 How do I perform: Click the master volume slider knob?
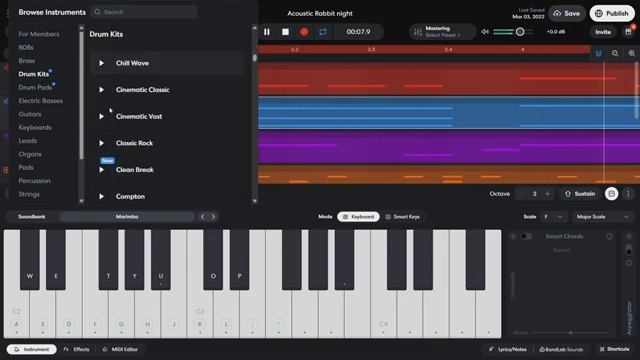pyautogui.click(x=520, y=32)
